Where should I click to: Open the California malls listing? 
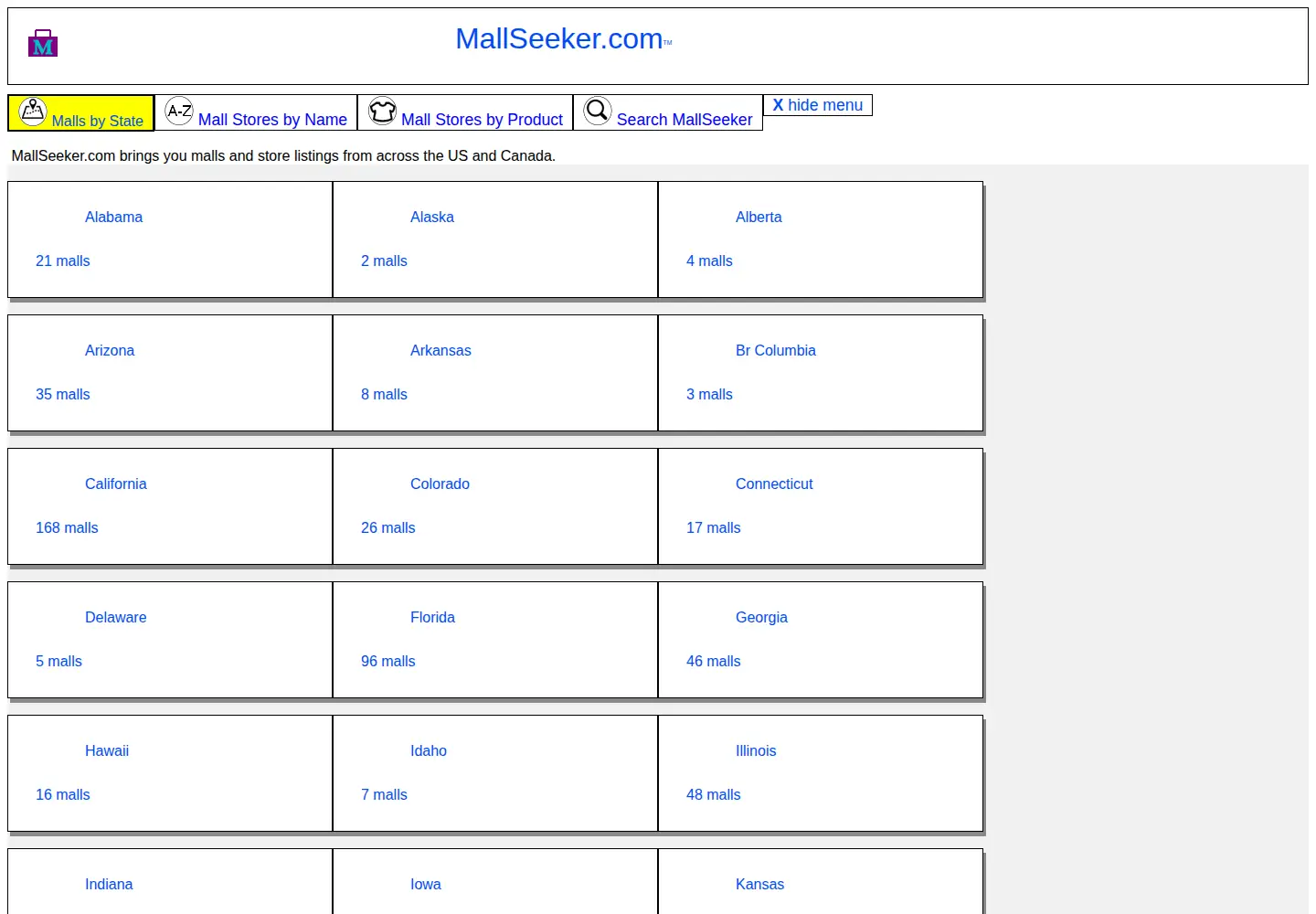116,484
